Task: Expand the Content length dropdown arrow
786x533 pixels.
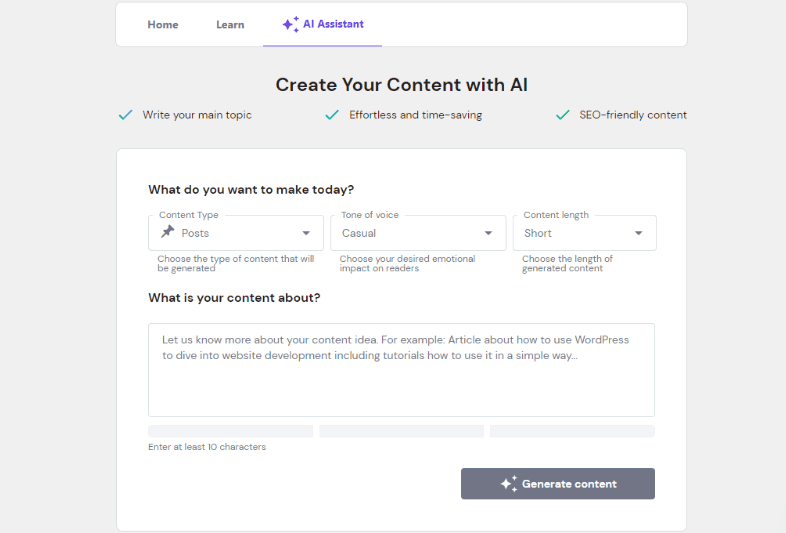Action: point(639,233)
